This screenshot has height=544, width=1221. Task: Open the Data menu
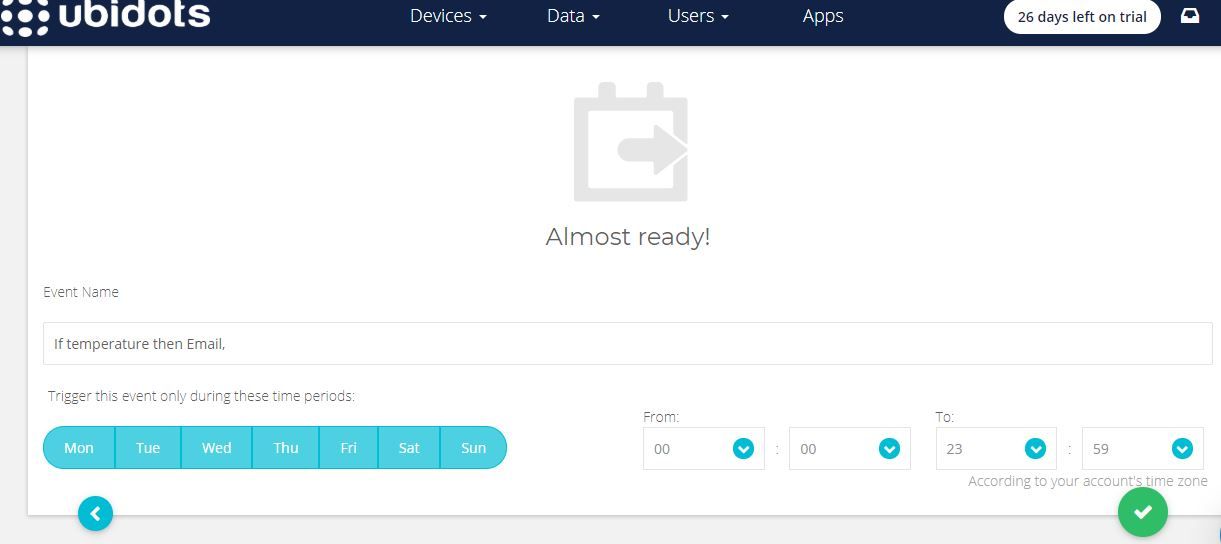pyautogui.click(x=574, y=16)
